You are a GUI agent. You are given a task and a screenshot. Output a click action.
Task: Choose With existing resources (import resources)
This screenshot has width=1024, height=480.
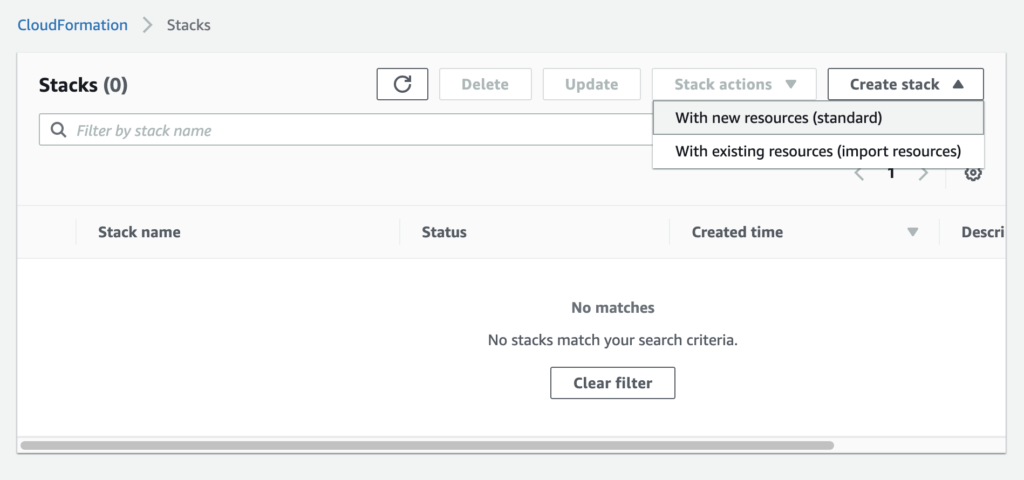(818, 152)
